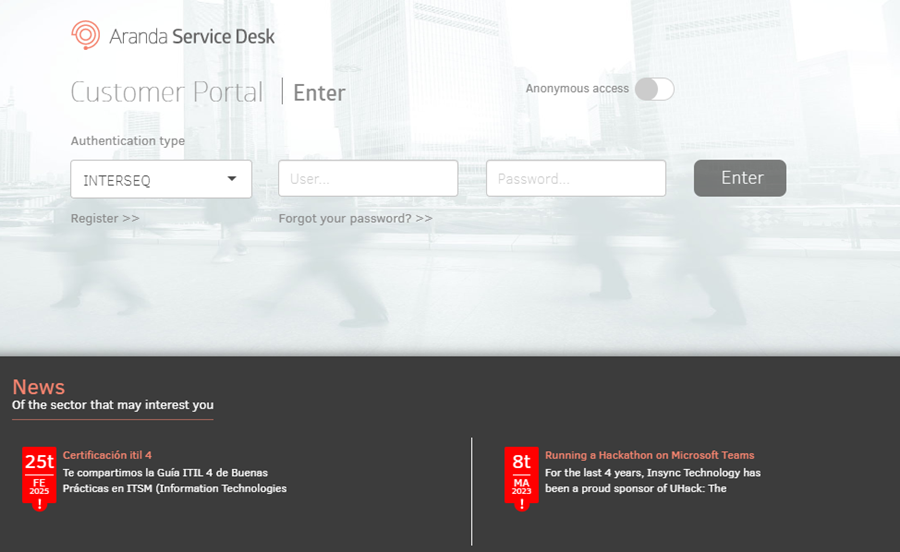The height and width of the screenshot is (552, 900).
Task: Focus the User input field
Action: point(368,178)
